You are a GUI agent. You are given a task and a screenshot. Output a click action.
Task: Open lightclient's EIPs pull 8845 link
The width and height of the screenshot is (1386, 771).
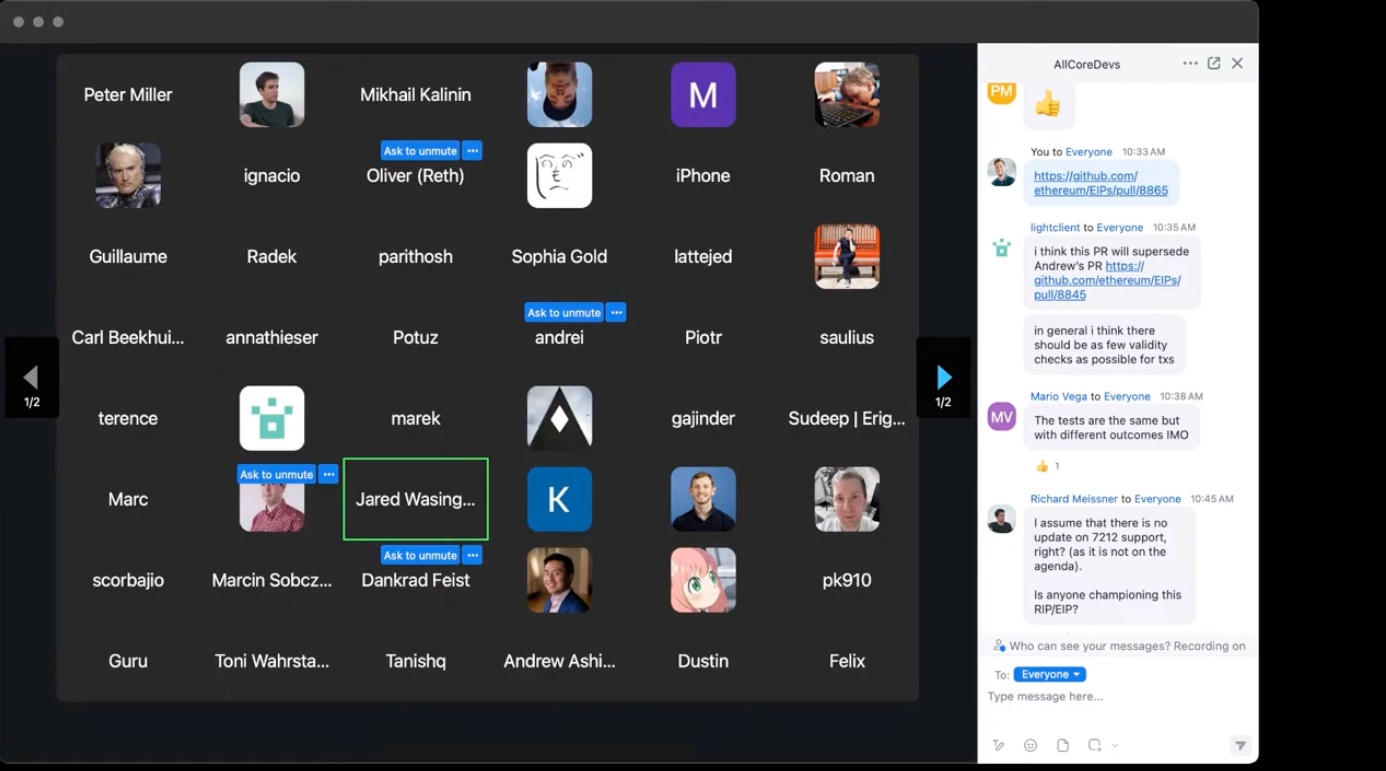[1106, 281]
